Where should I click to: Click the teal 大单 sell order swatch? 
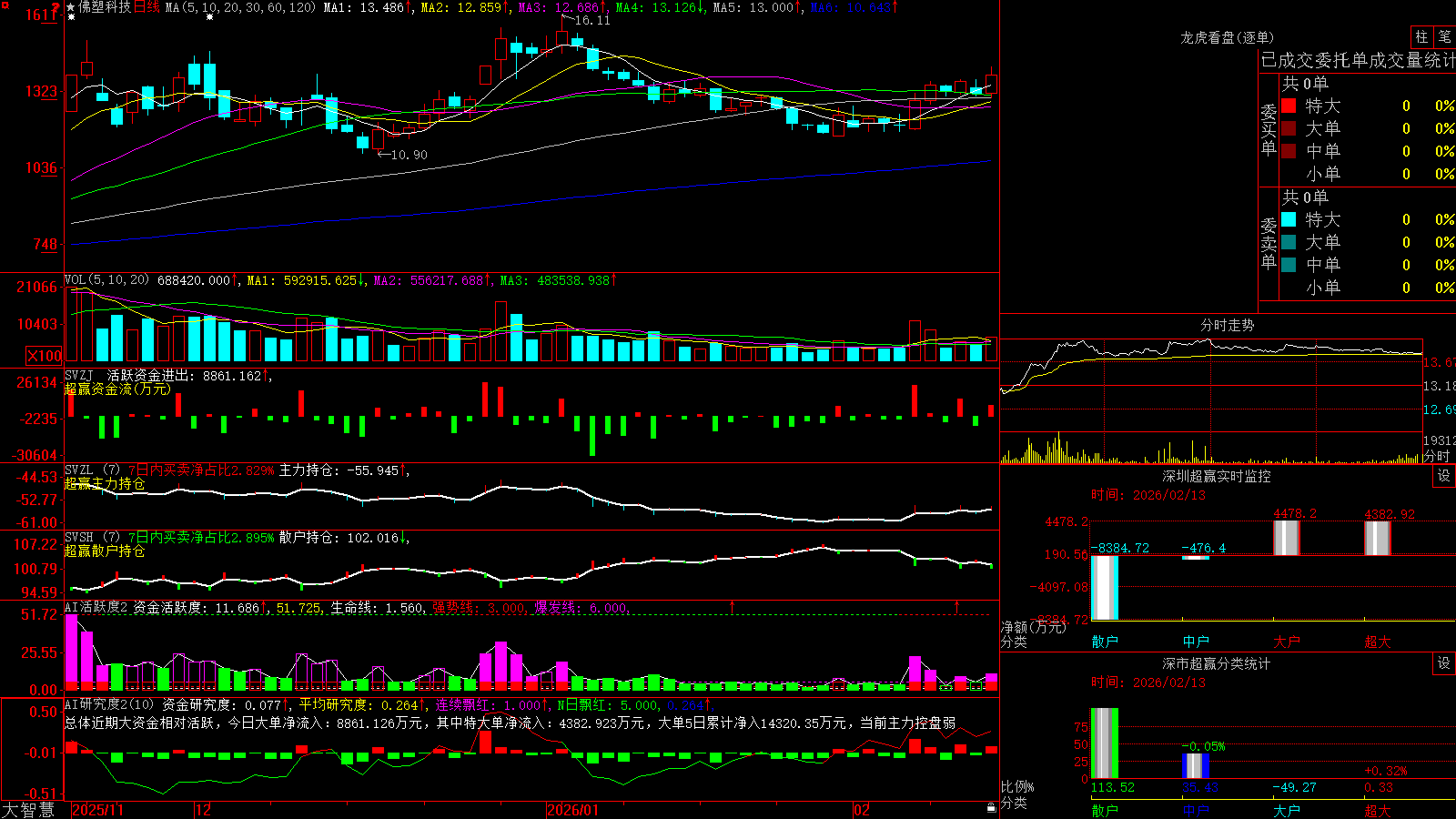[x=1289, y=242]
